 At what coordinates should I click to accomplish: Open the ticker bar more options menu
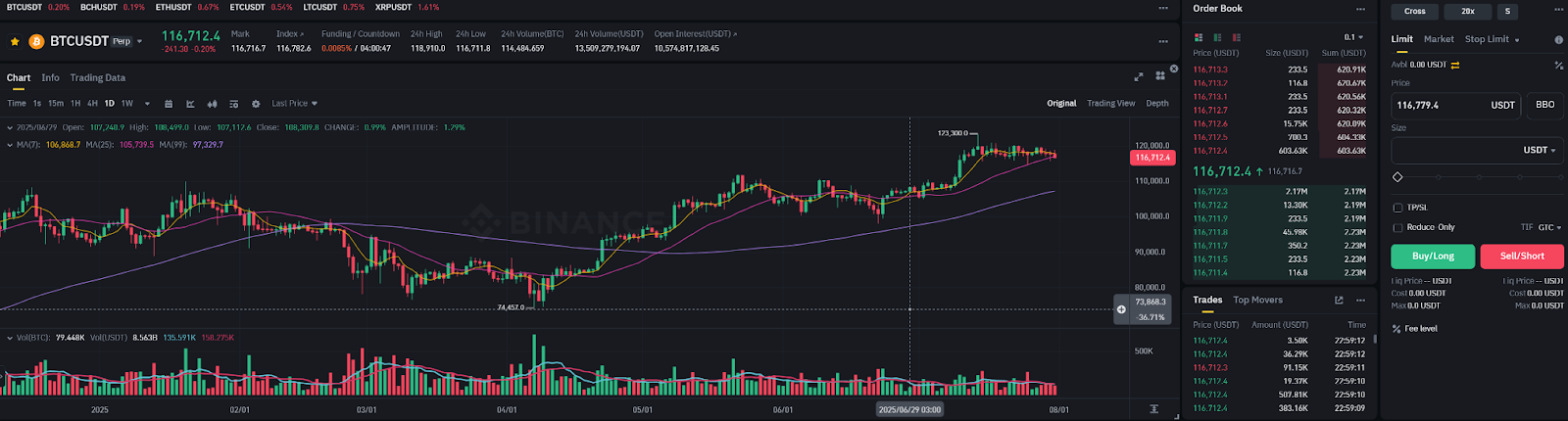coord(1163,8)
